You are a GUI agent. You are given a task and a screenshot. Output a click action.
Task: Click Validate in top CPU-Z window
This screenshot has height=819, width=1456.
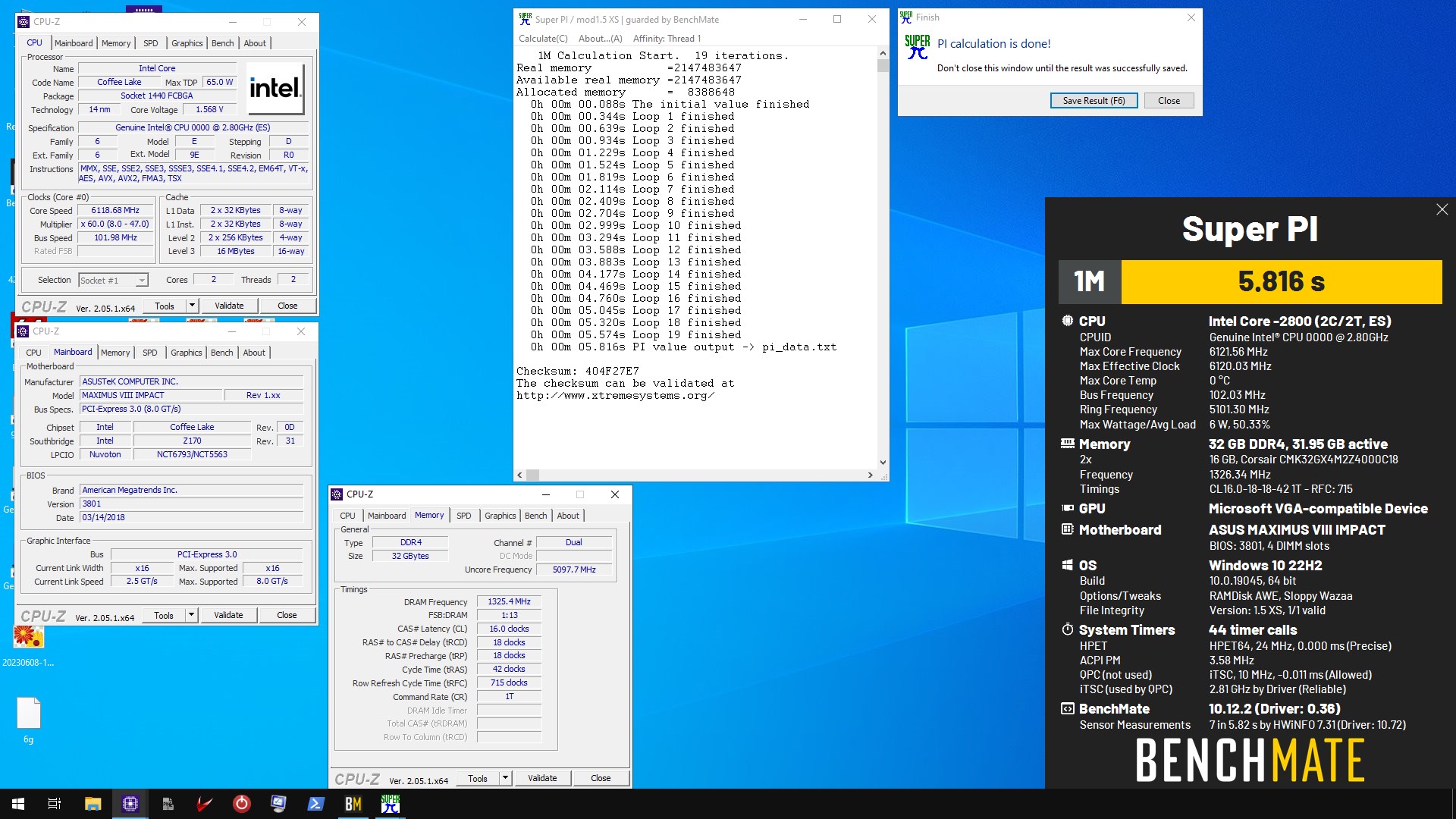229,306
